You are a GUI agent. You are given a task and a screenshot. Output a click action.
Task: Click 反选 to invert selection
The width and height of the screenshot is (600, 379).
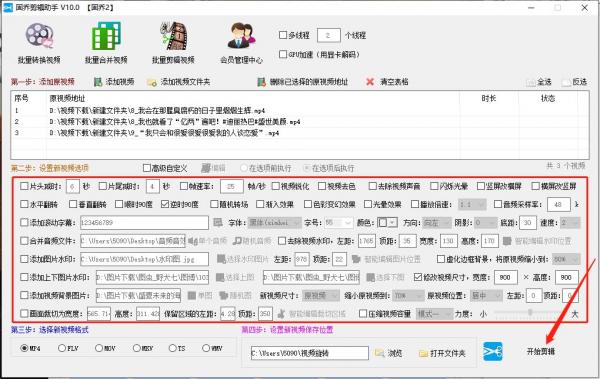tap(574, 82)
